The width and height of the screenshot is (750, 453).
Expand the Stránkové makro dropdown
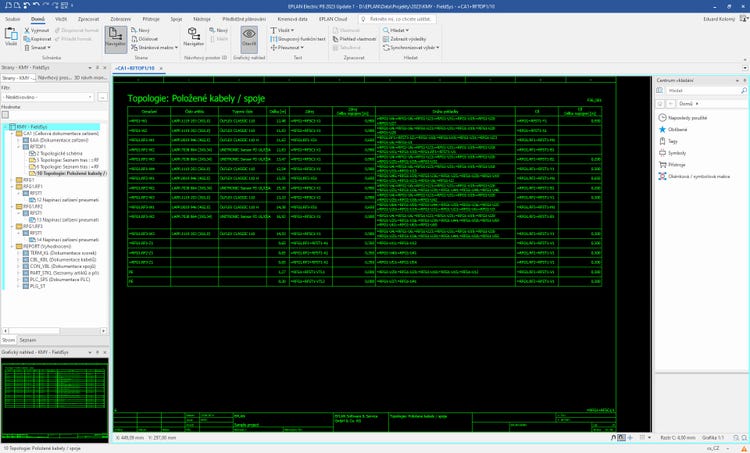coord(158,47)
